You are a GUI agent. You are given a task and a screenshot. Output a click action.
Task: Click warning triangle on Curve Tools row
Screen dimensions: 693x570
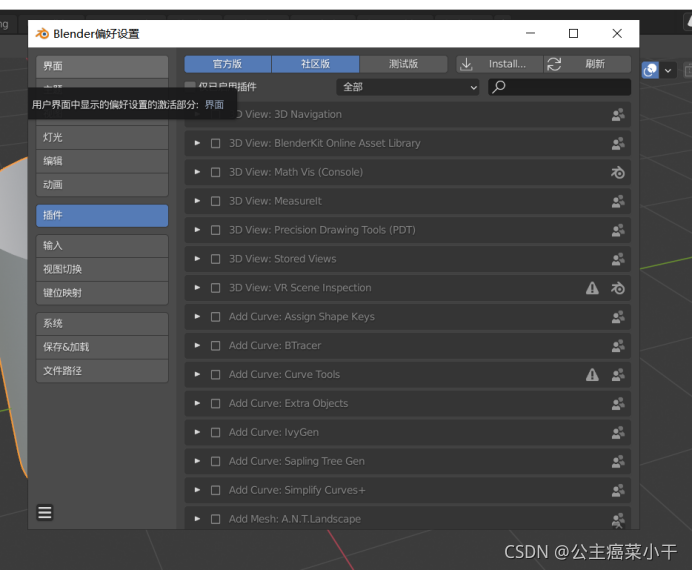click(592, 375)
